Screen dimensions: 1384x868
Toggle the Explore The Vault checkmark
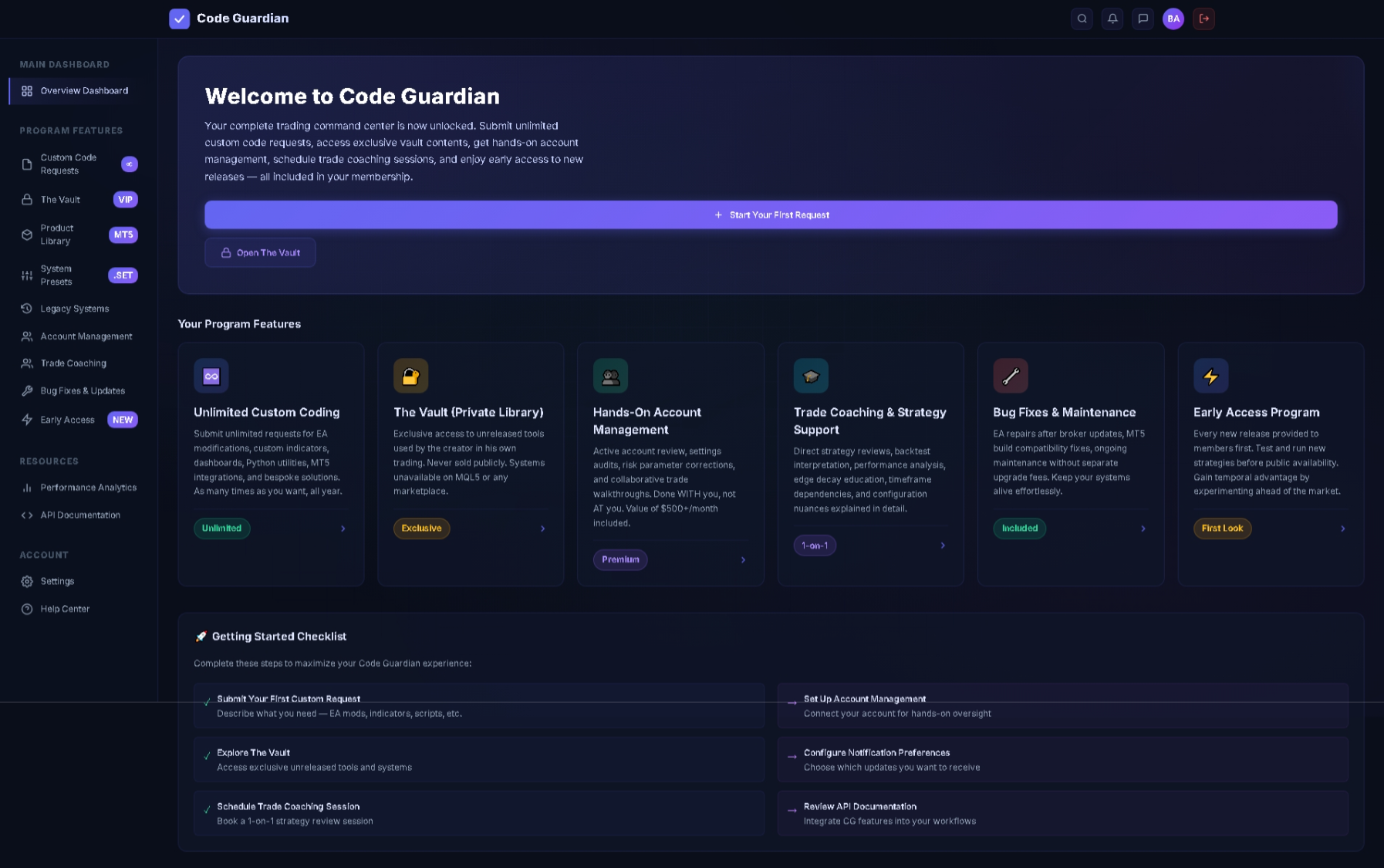(207, 756)
